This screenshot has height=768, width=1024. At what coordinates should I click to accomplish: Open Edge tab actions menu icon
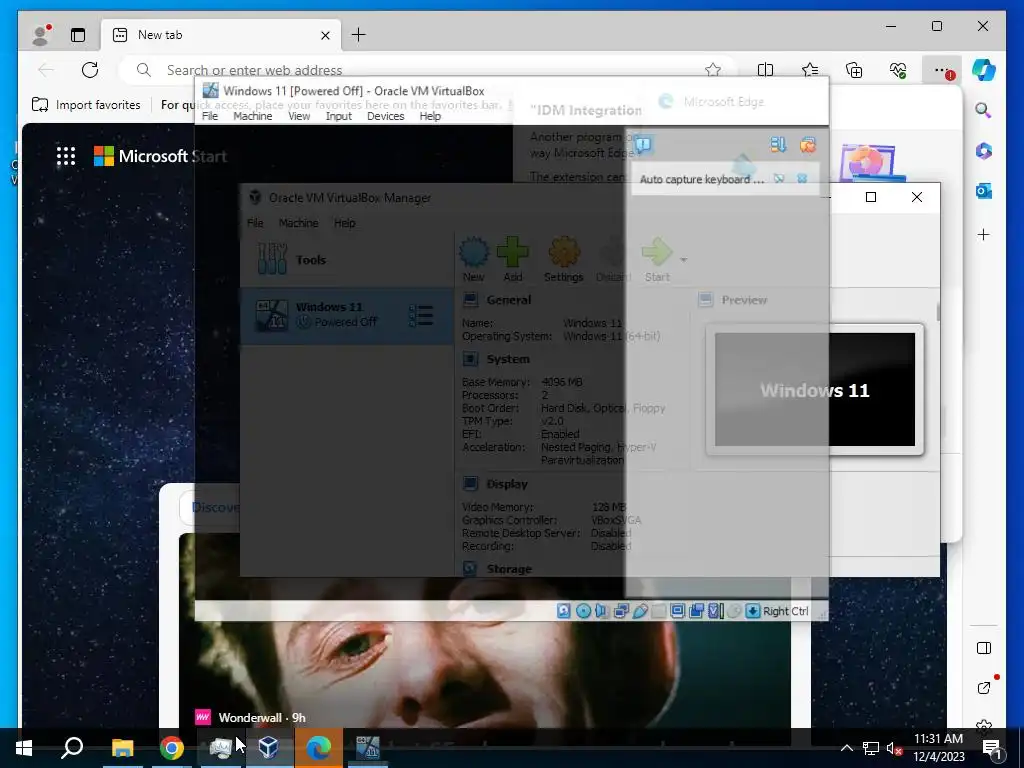click(x=78, y=35)
